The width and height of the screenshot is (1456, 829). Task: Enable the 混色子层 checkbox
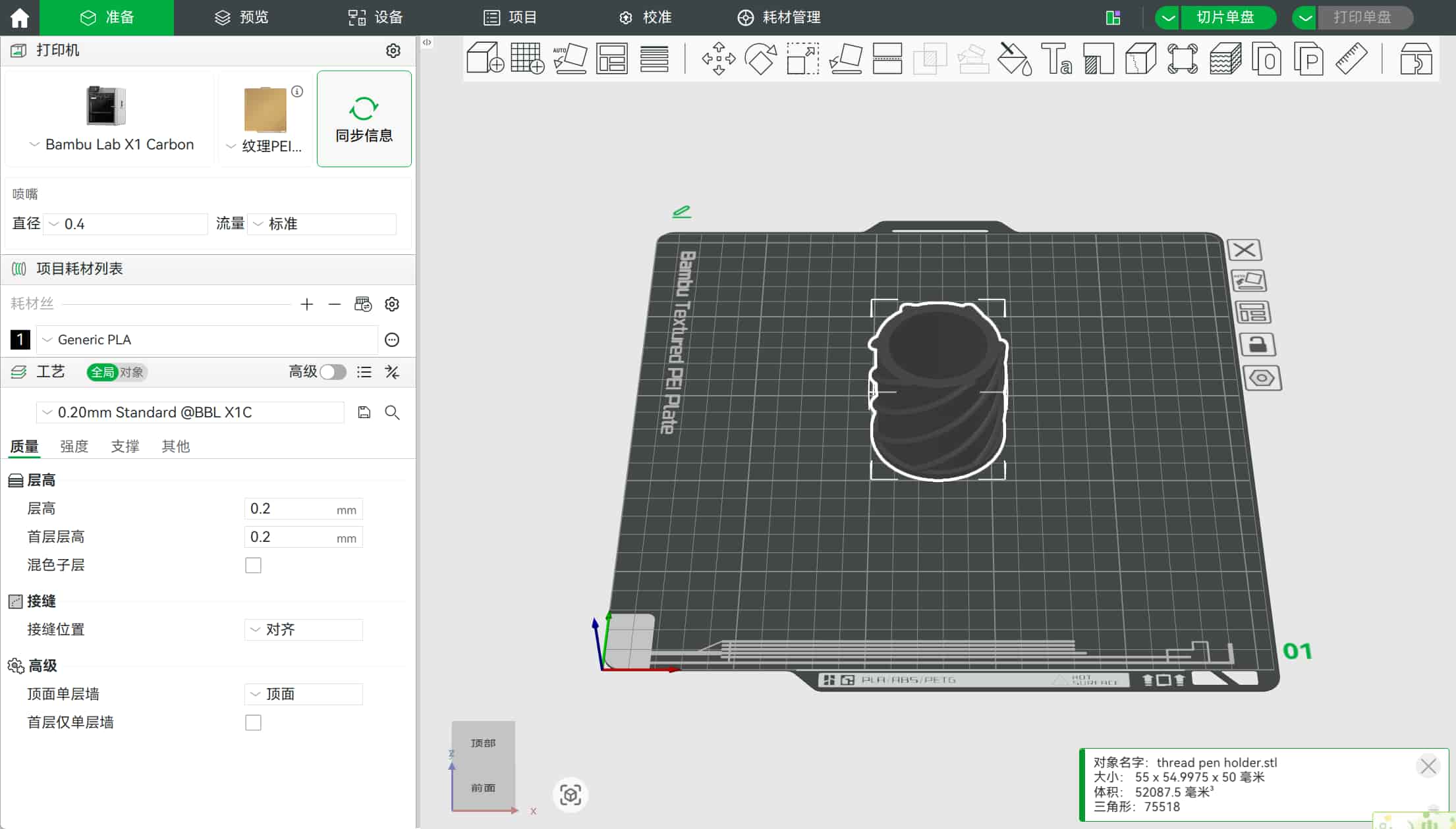[x=253, y=565]
